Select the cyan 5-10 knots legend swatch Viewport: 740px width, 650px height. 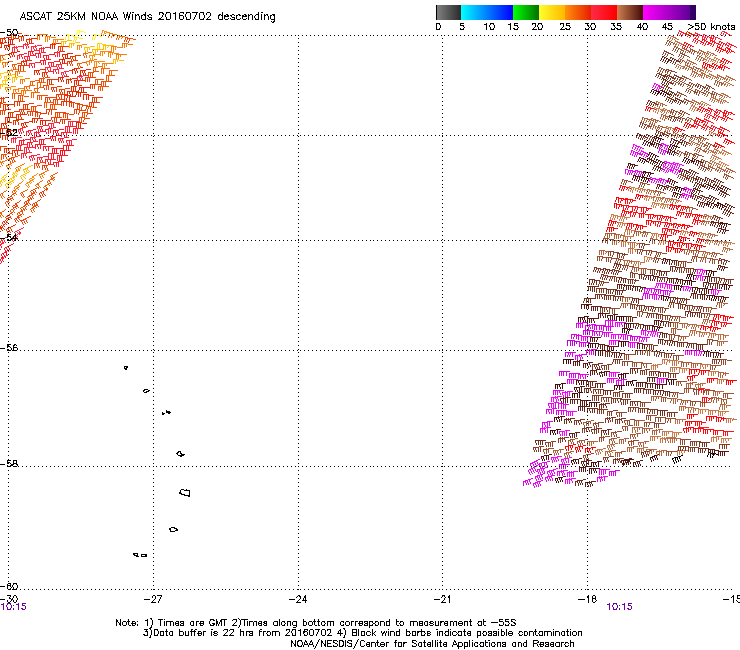tap(474, 12)
